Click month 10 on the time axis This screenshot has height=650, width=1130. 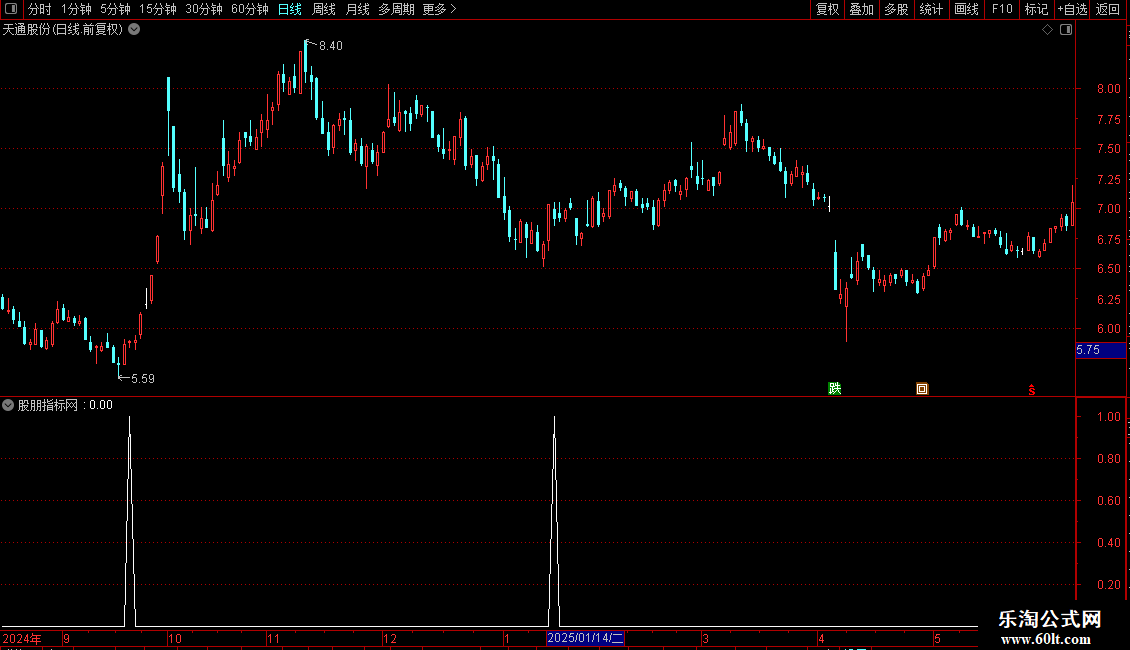[x=174, y=638]
